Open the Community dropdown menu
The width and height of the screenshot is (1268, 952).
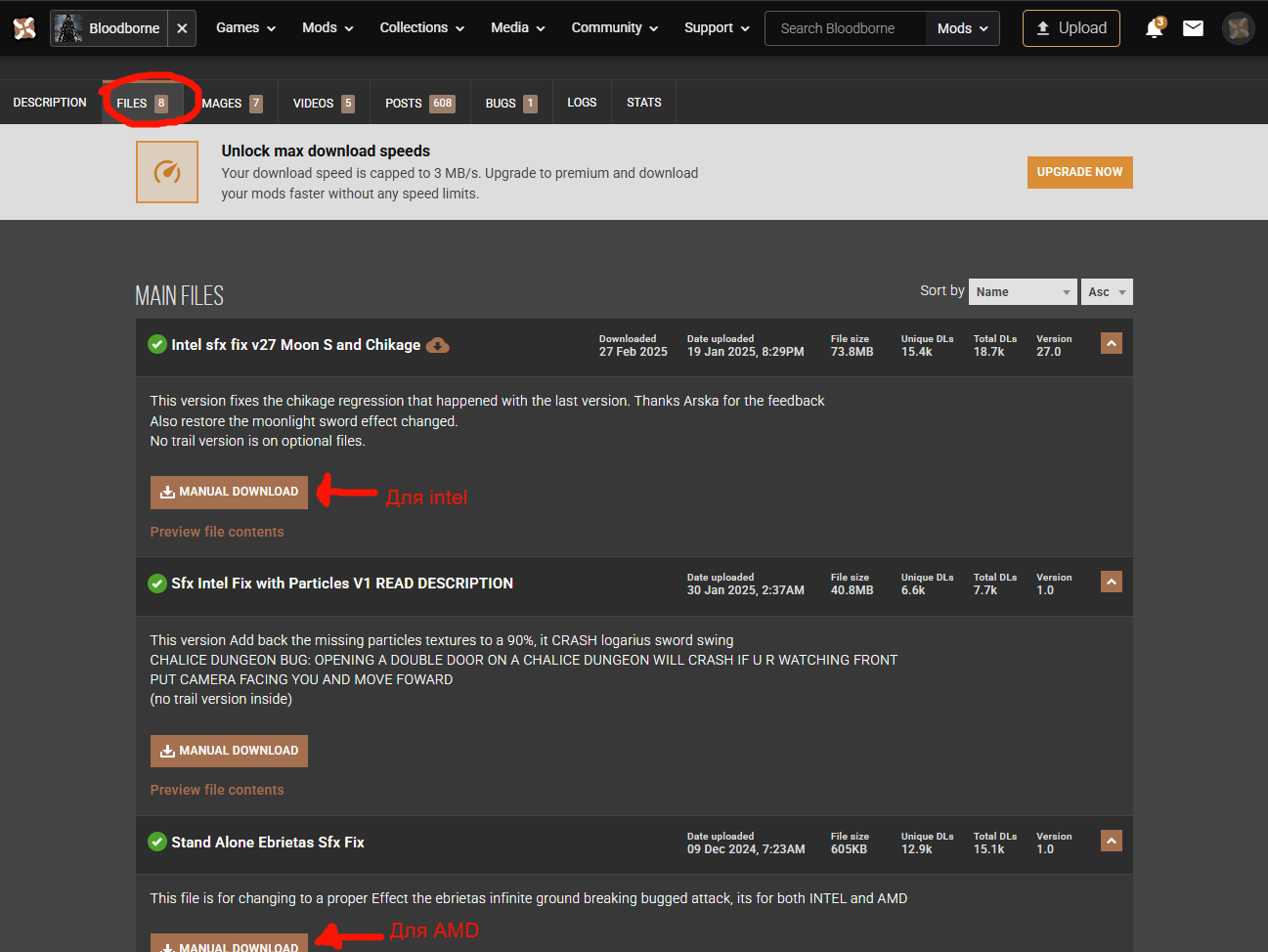tap(615, 27)
